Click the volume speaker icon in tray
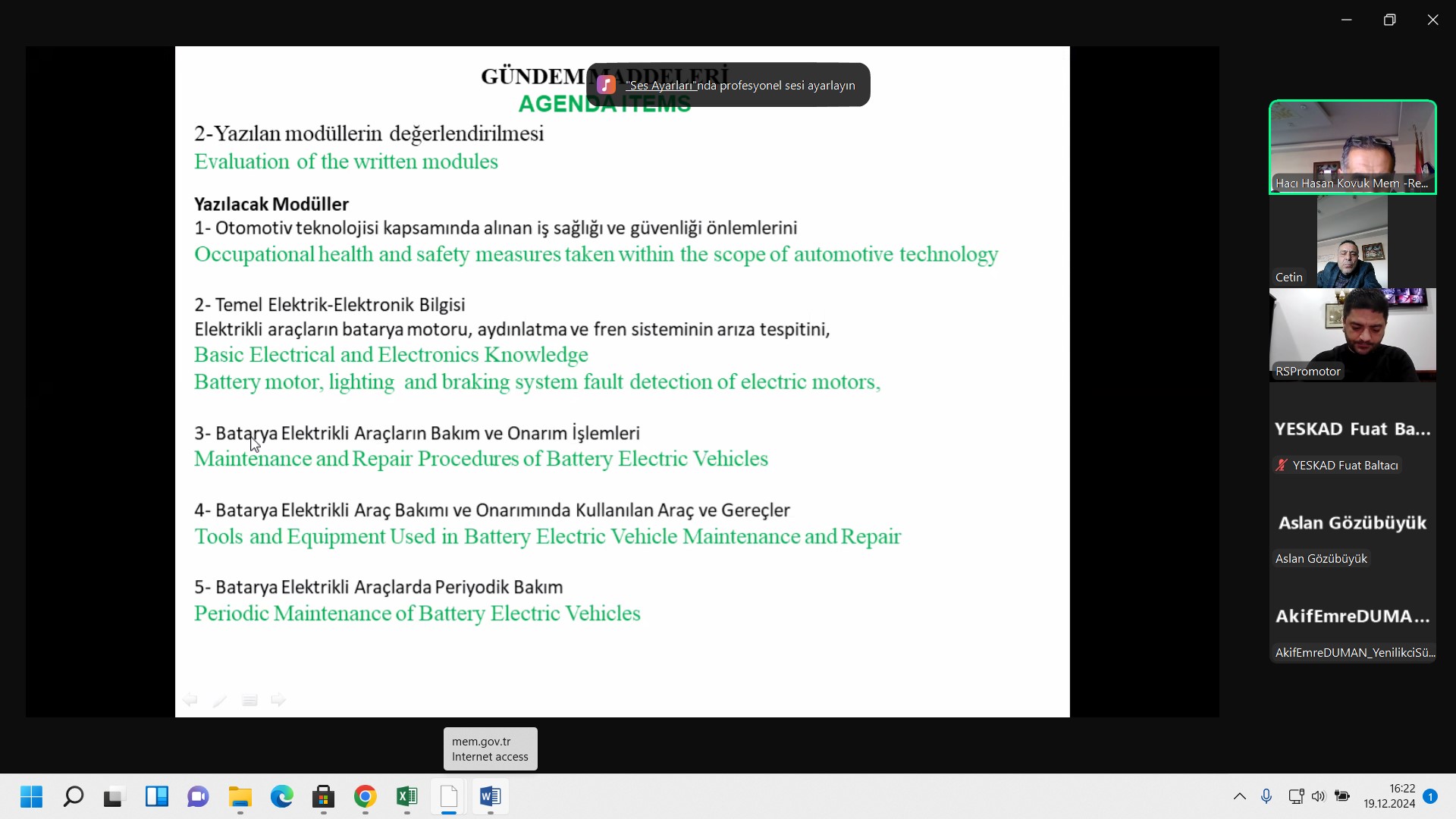 (x=1319, y=796)
